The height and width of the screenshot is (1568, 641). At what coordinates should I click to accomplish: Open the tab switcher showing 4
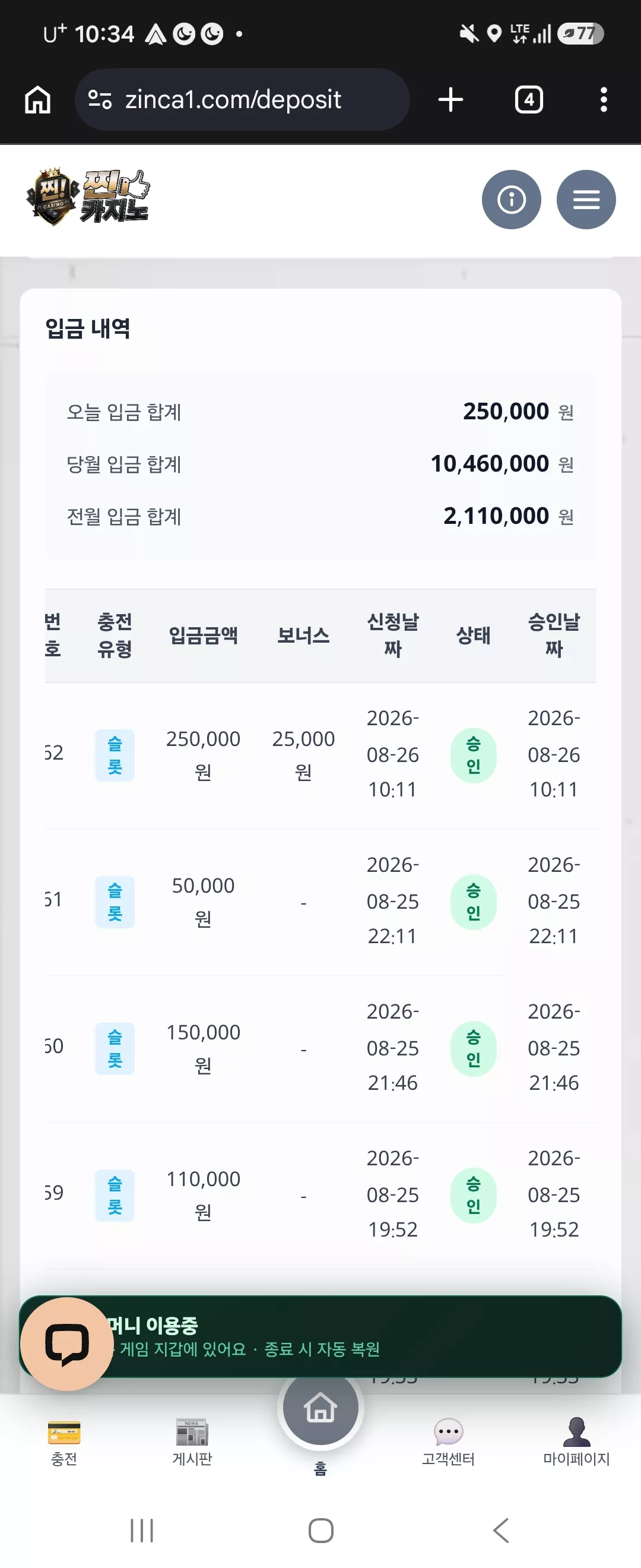pos(528,100)
